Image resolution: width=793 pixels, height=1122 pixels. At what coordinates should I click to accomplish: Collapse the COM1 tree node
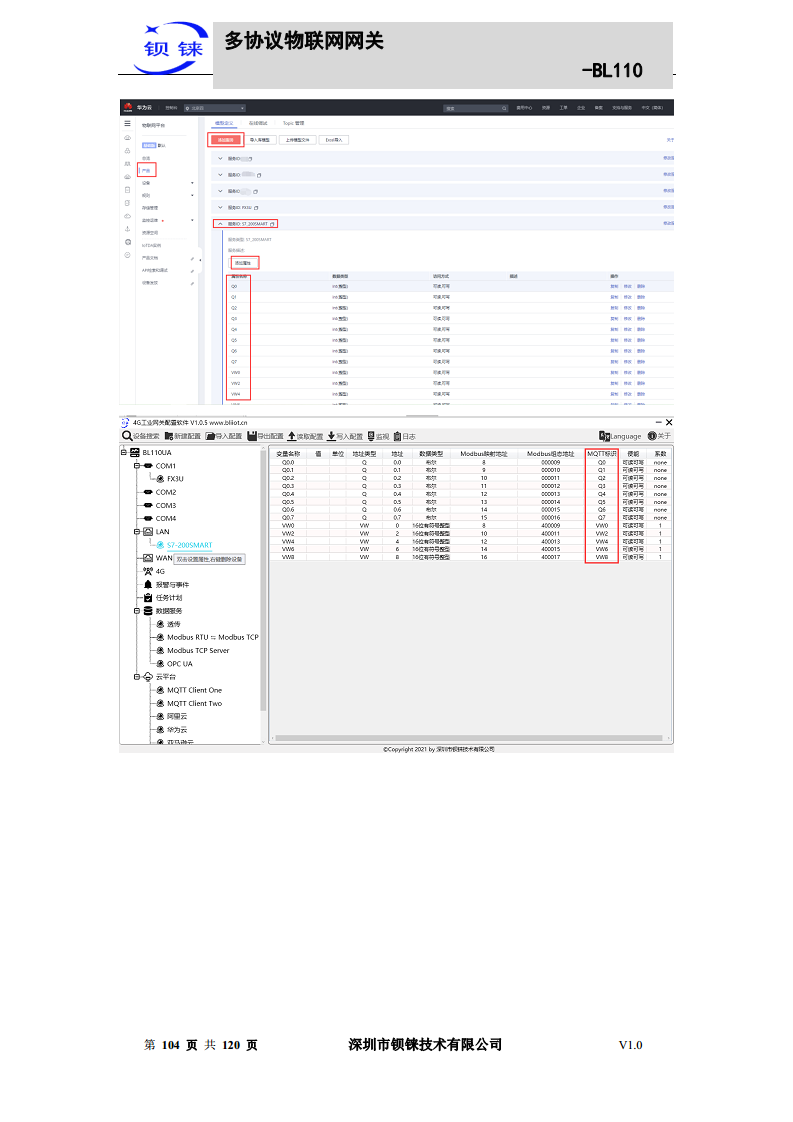(x=137, y=466)
